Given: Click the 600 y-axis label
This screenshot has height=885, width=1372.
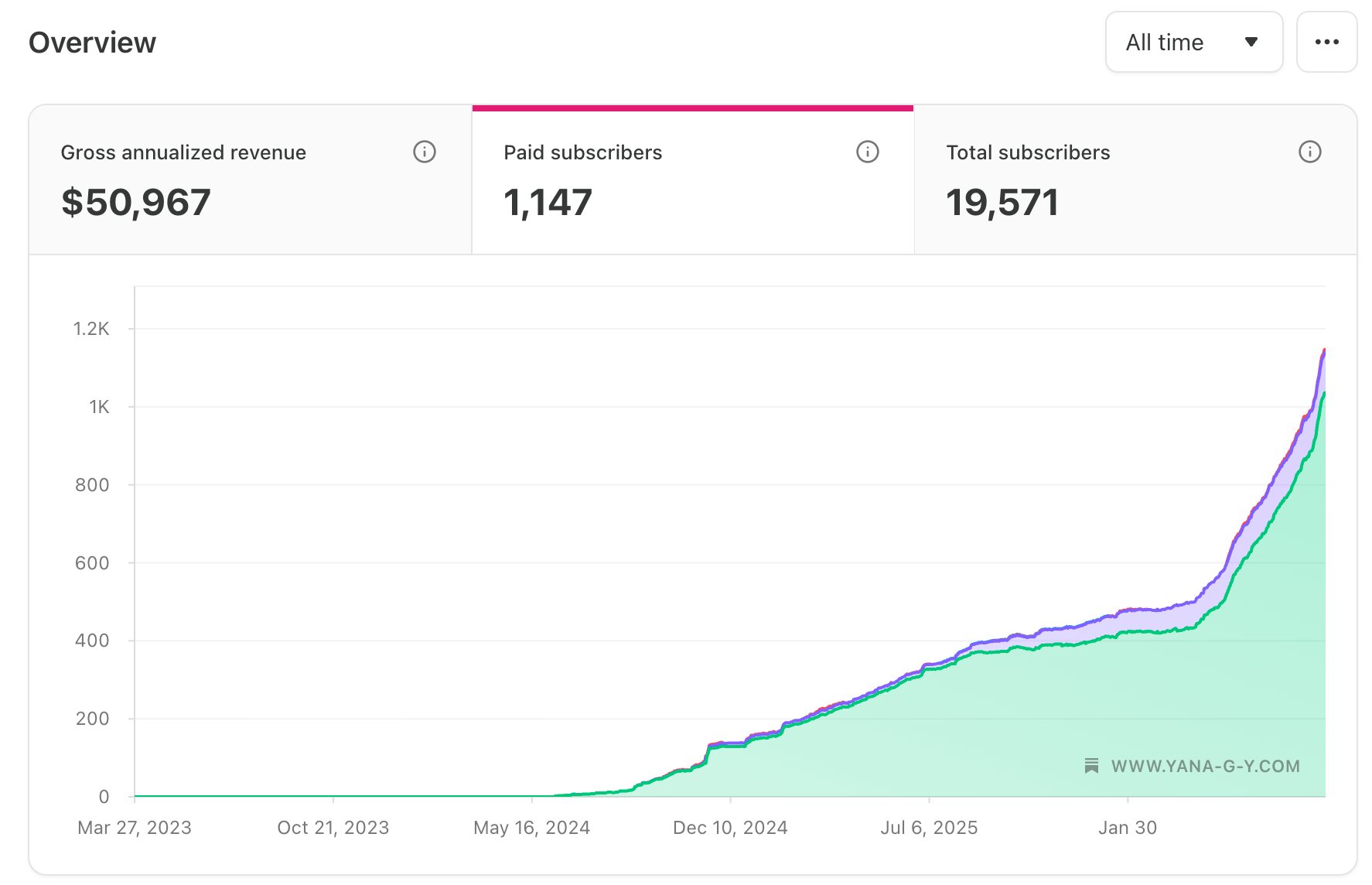Looking at the screenshot, I should click(92, 563).
